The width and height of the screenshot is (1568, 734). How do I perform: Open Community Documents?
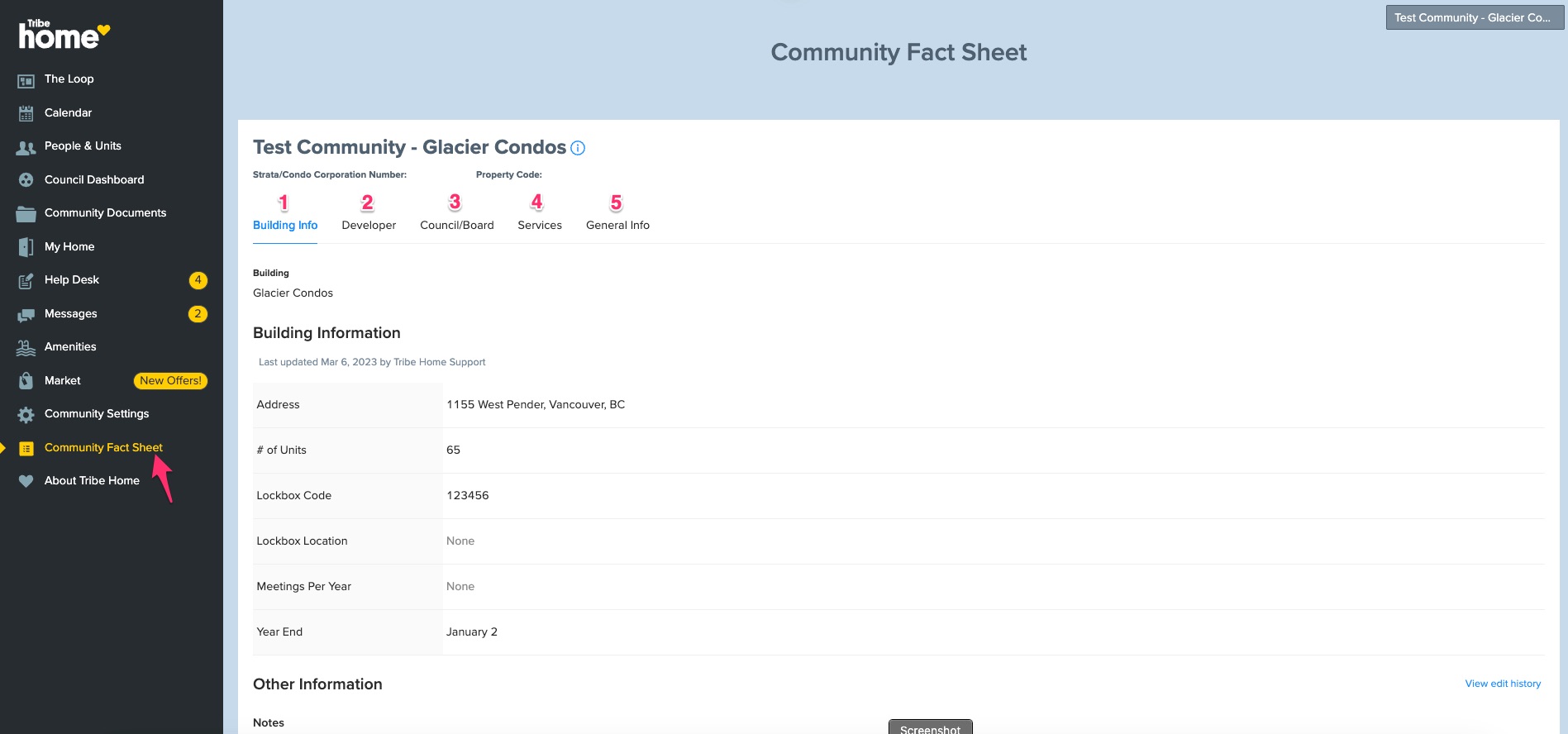pyautogui.click(x=106, y=212)
